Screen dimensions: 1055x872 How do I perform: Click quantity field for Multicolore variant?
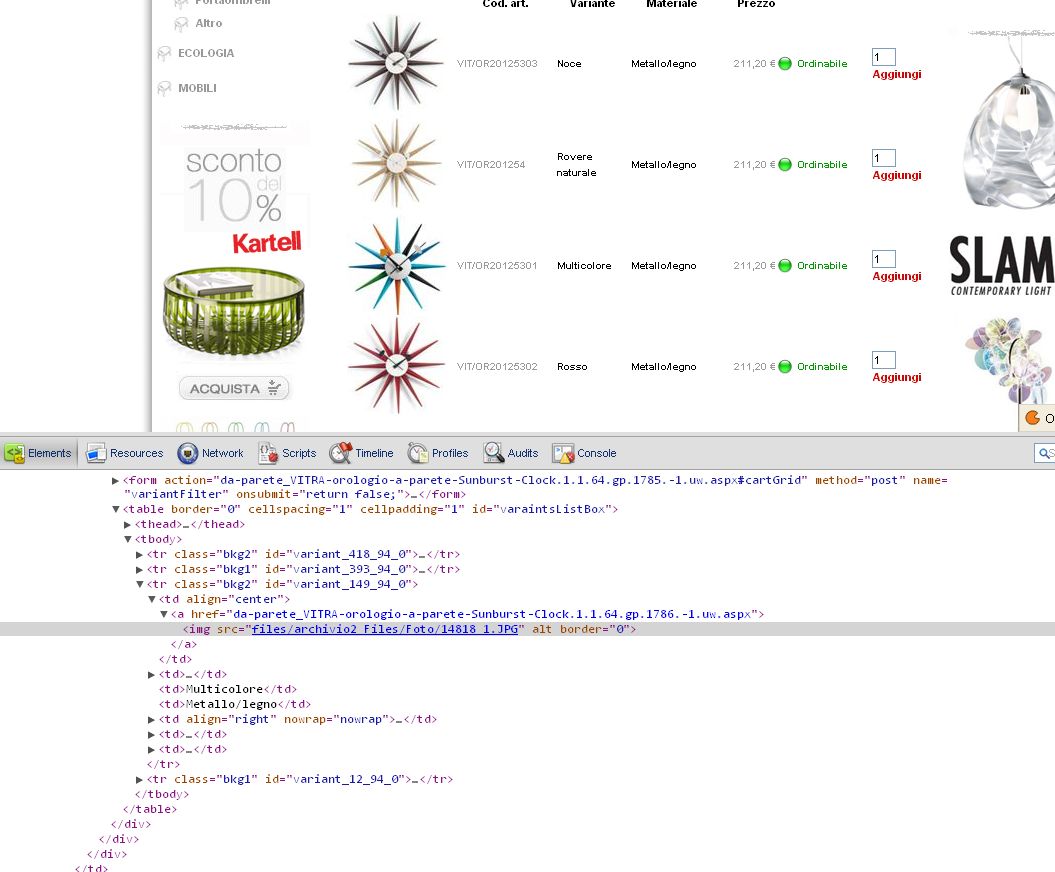pos(883,259)
